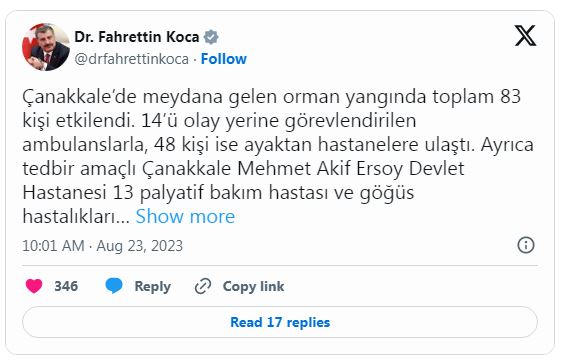
Task: Click the tweet body text about Çanakkale
Action: click(278, 156)
